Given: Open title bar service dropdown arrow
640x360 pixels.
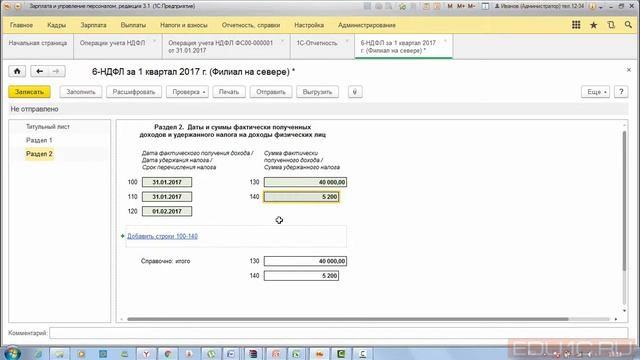Looking at the screenshot, I should 601,7.
